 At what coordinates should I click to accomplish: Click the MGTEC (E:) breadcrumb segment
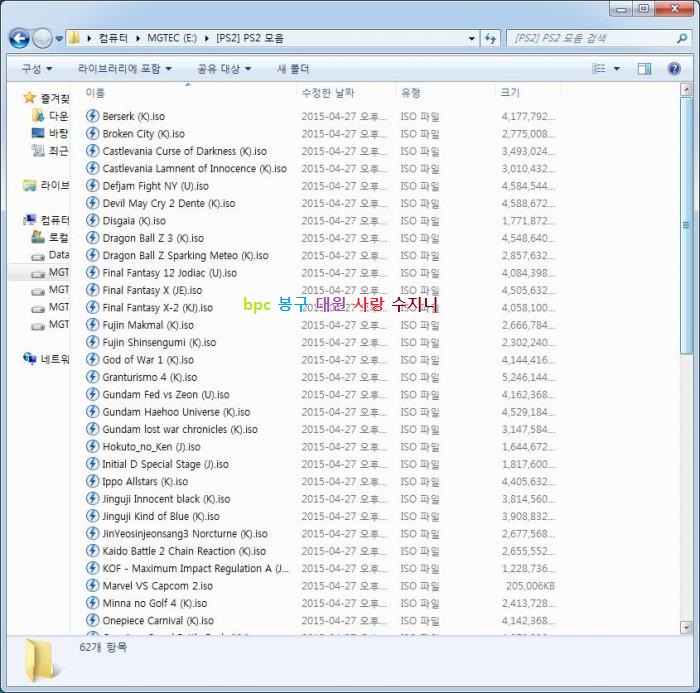[x=172, y=38]
